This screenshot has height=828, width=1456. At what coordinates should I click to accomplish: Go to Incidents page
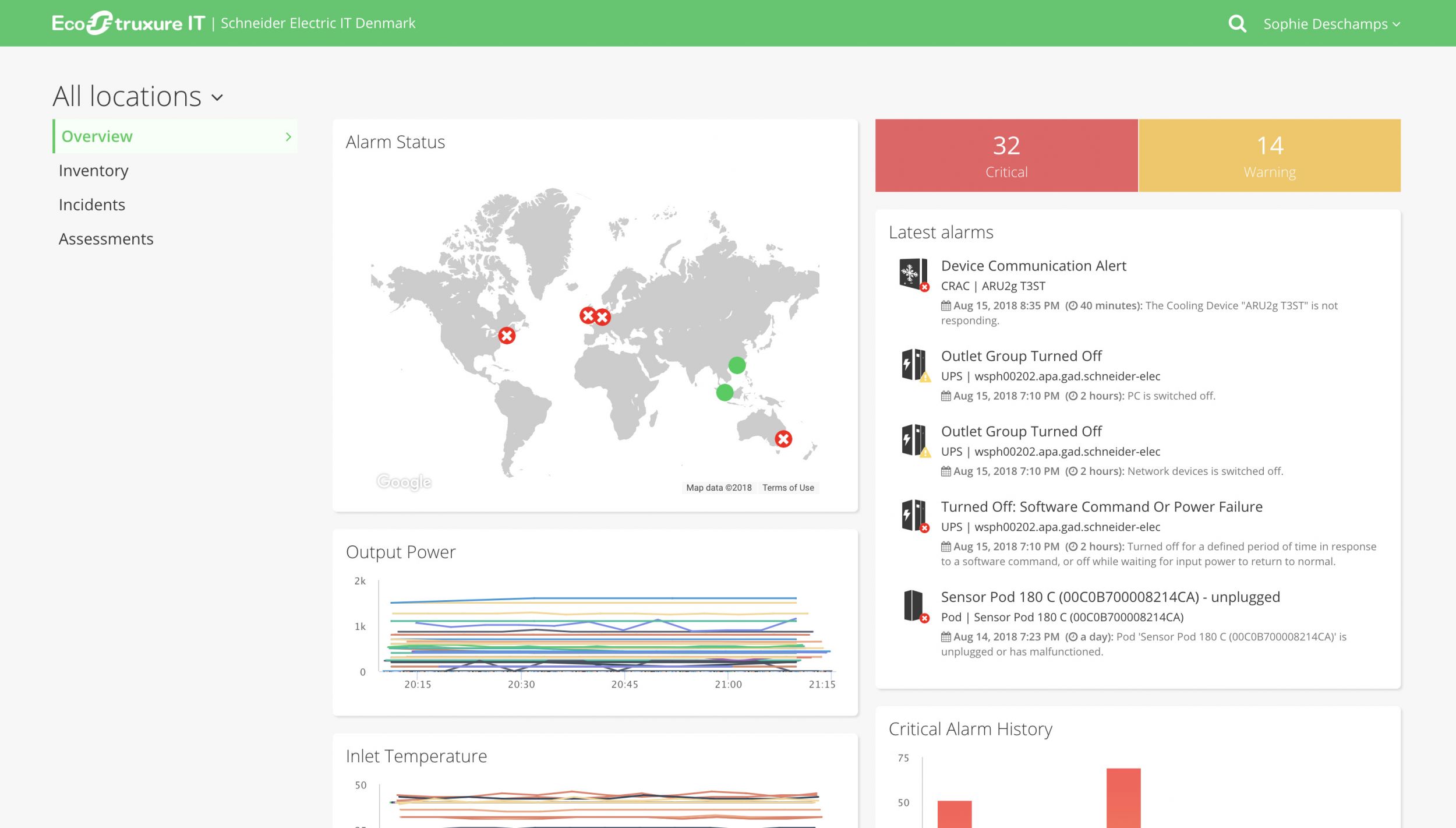[x=92, y=205]
